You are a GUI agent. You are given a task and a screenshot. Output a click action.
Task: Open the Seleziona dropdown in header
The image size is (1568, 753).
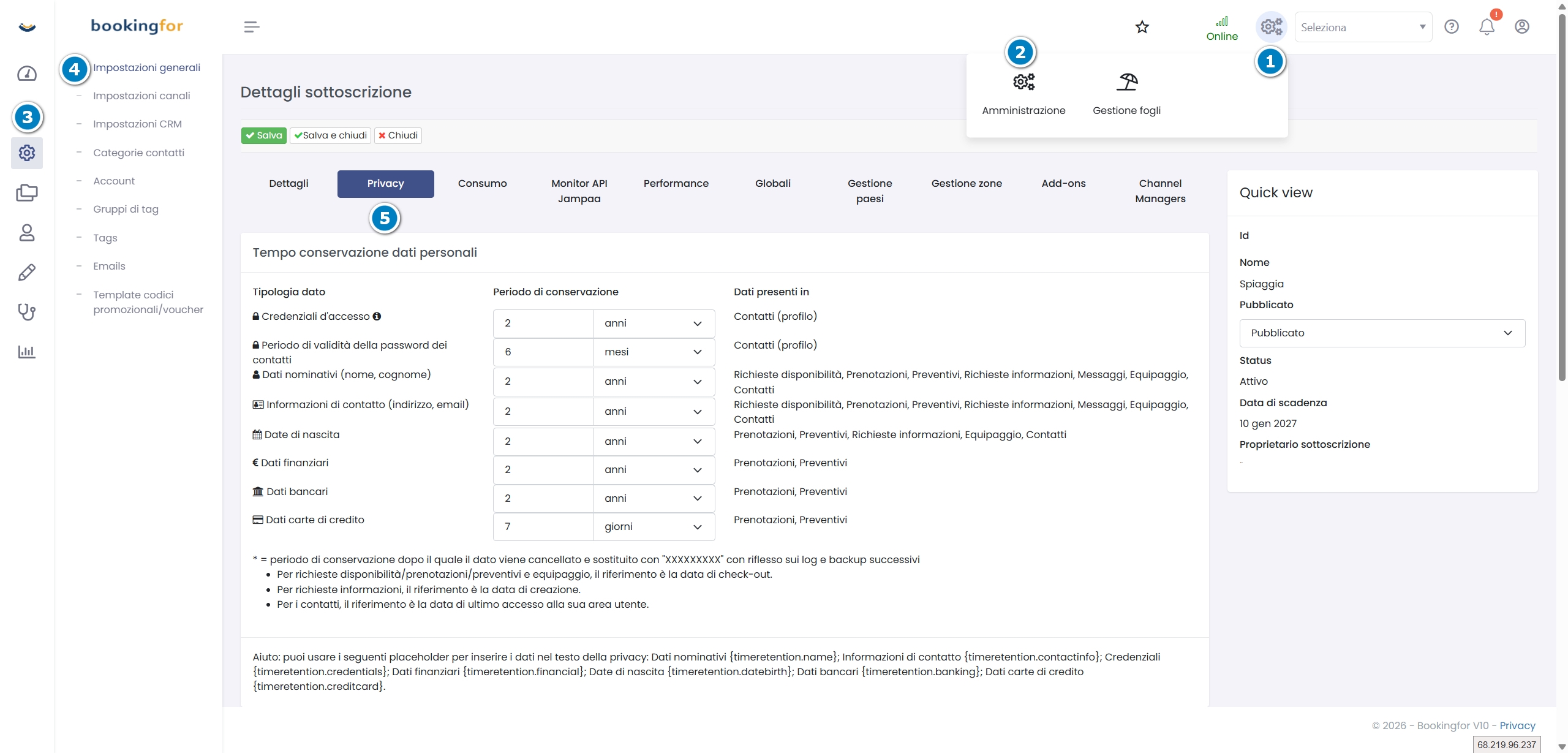pyautogui.click(x=1363, y=28)
